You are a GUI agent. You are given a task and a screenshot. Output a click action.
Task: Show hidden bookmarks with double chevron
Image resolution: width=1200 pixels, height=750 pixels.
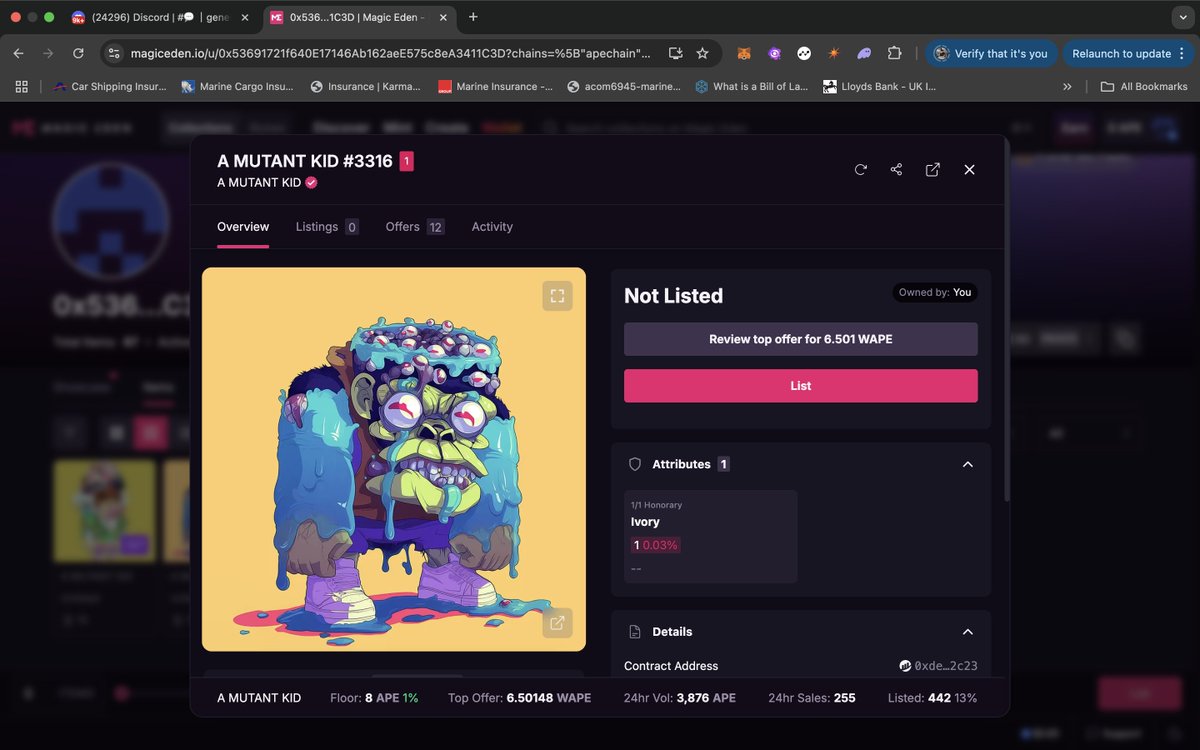(x=1067, y=87)
